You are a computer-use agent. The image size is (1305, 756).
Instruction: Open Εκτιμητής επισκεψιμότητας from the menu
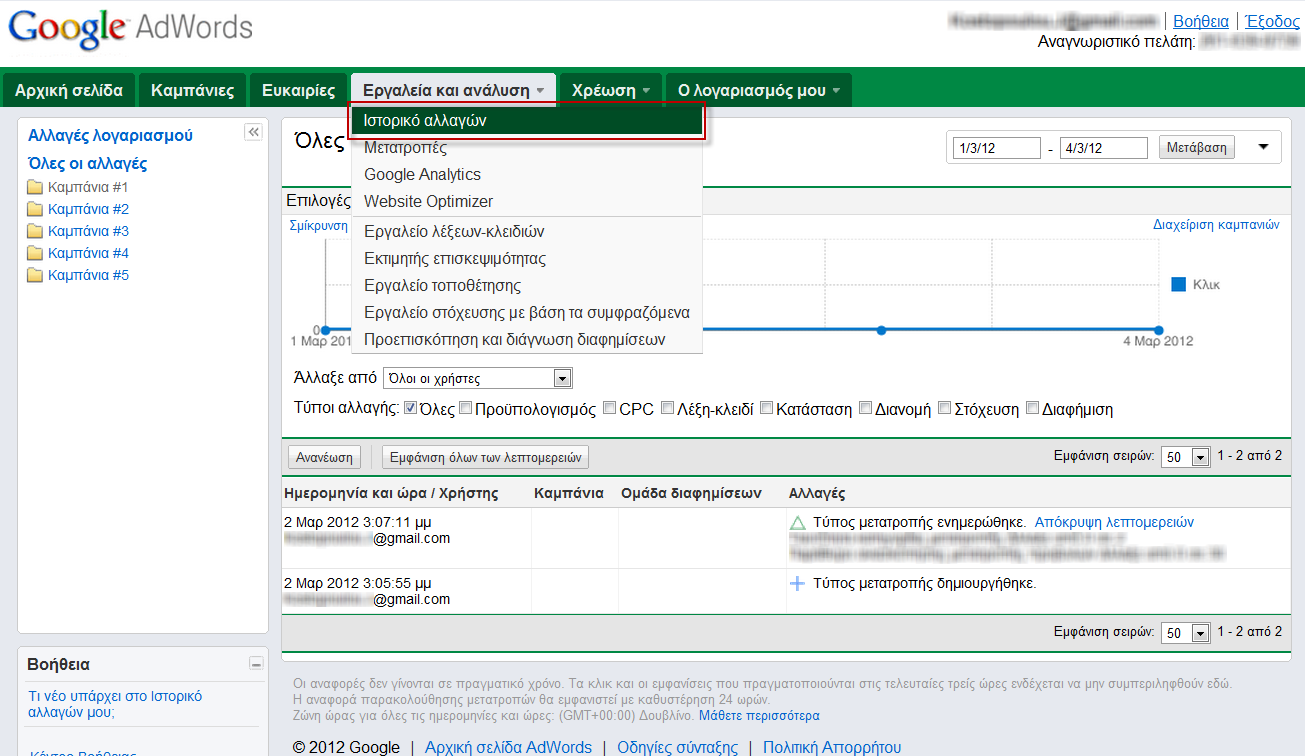click(527, 259)
